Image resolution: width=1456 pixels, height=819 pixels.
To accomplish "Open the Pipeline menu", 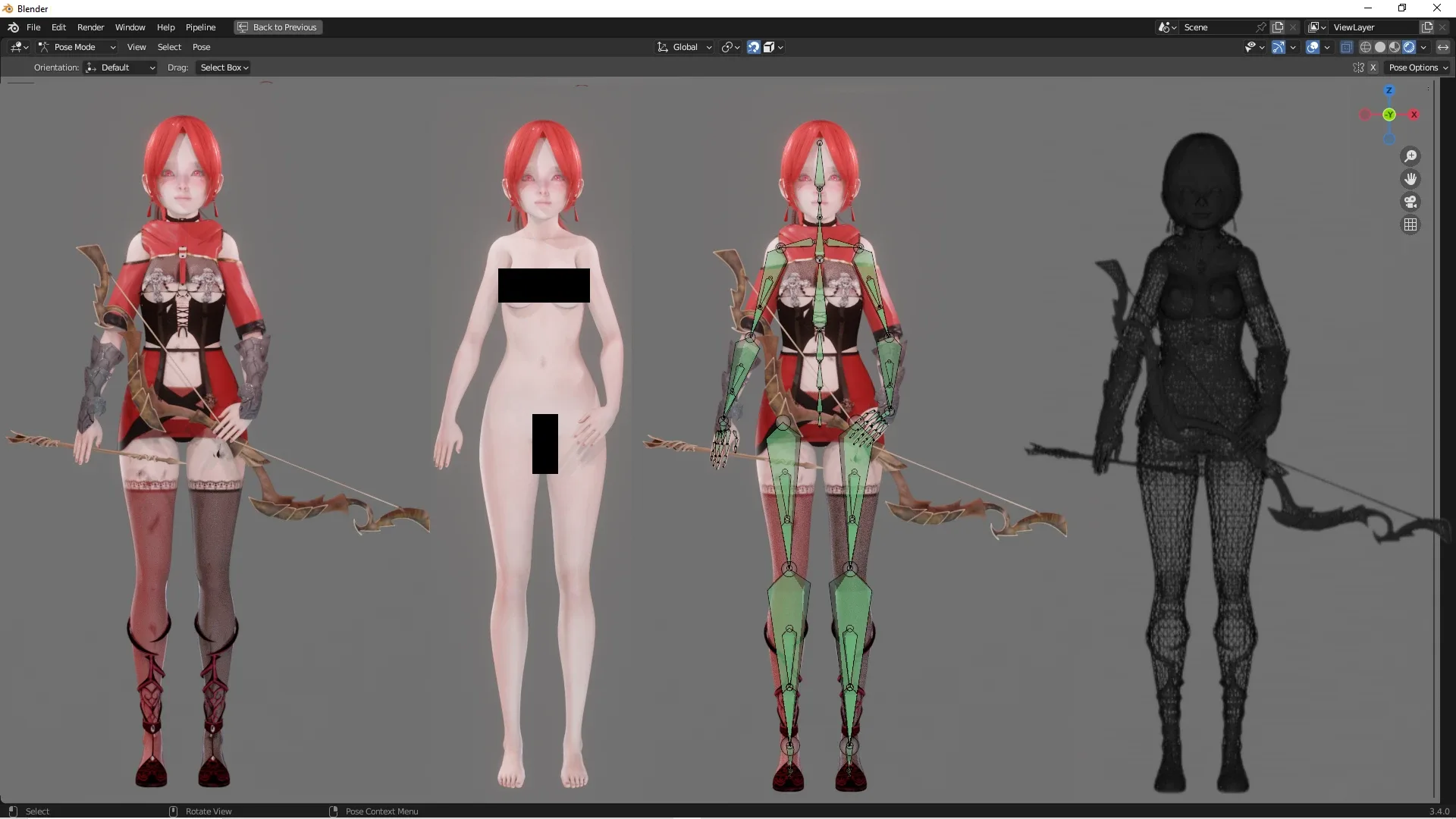I will (200, 27).
